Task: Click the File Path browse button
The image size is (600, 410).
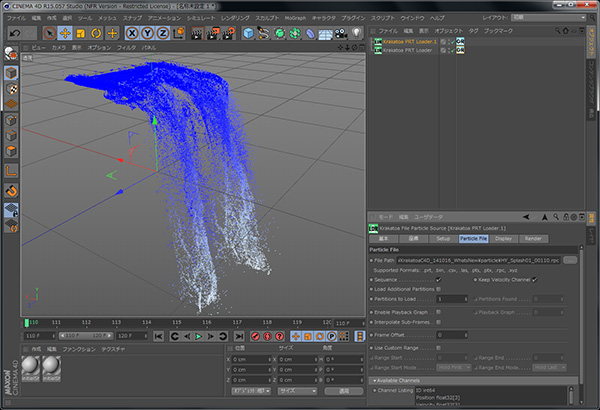Action: click(x=570, y=260)
